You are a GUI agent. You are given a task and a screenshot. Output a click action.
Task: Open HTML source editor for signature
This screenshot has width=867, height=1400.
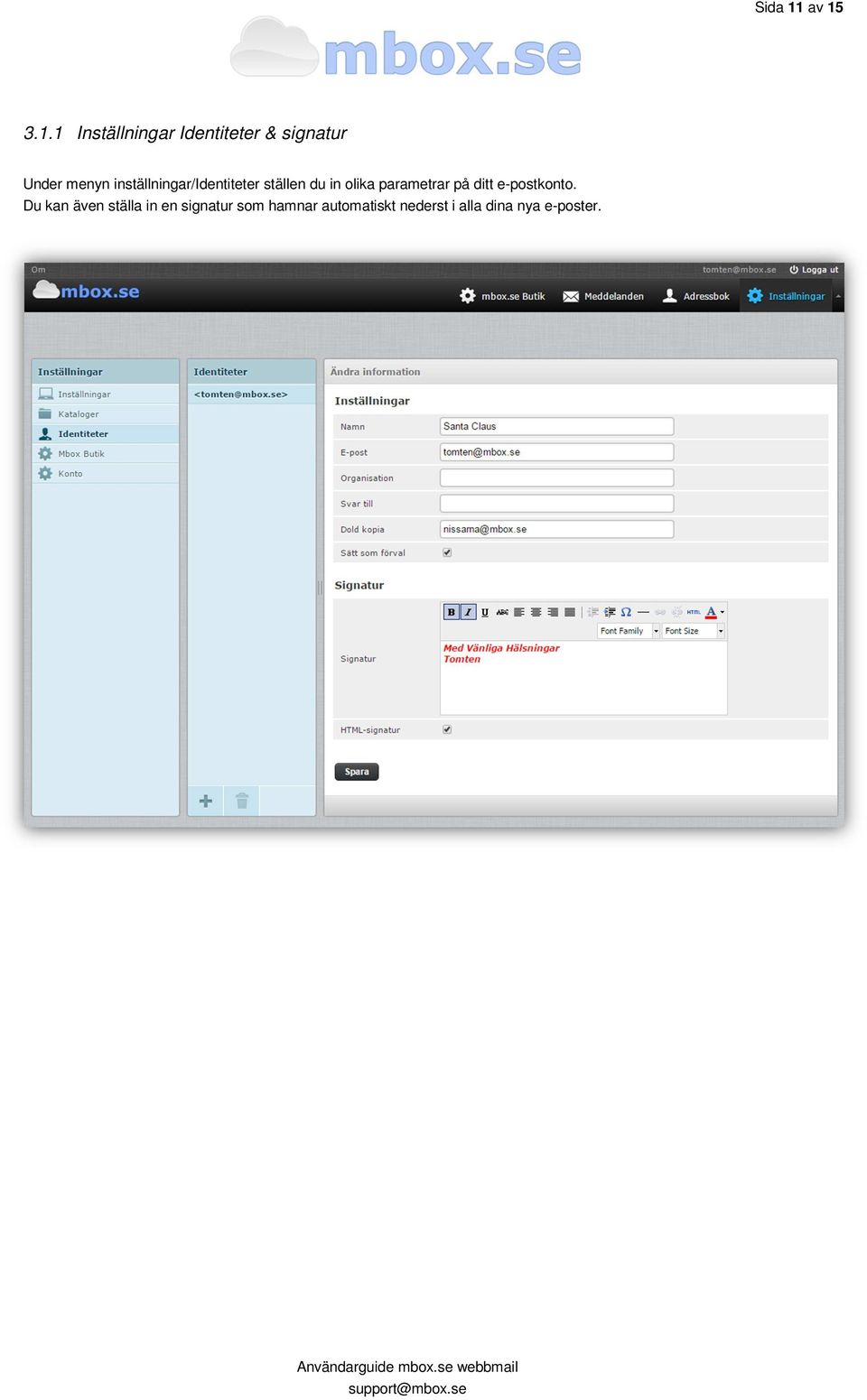tap(694, 612)
